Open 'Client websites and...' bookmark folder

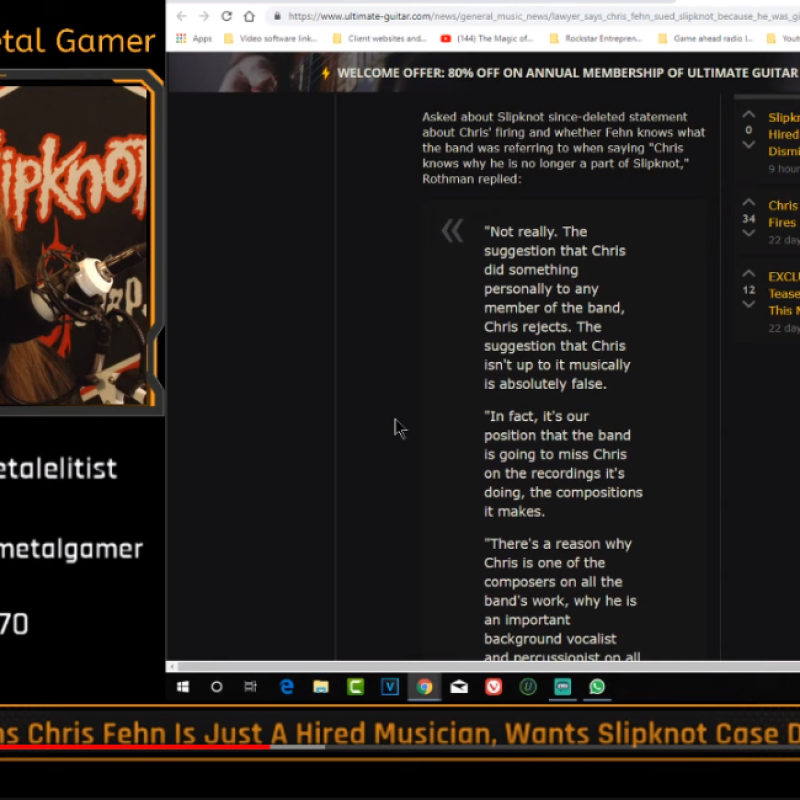coord(380,39)
